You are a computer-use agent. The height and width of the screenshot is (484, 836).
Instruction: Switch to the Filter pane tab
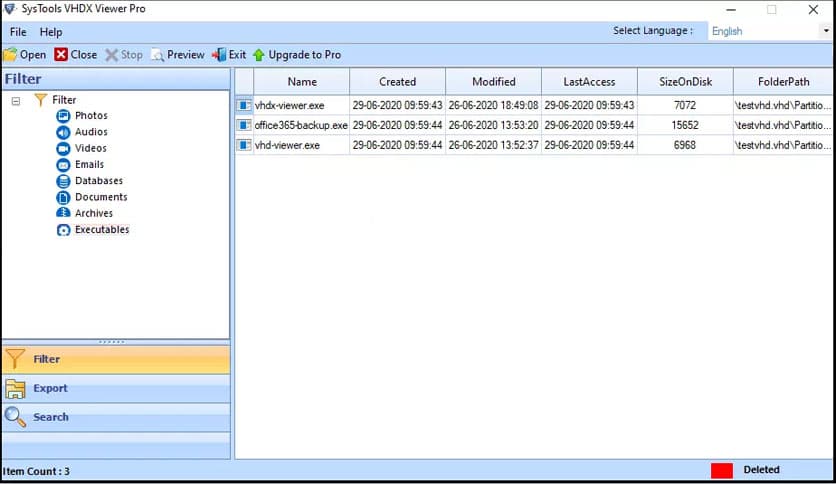[116, 359]
